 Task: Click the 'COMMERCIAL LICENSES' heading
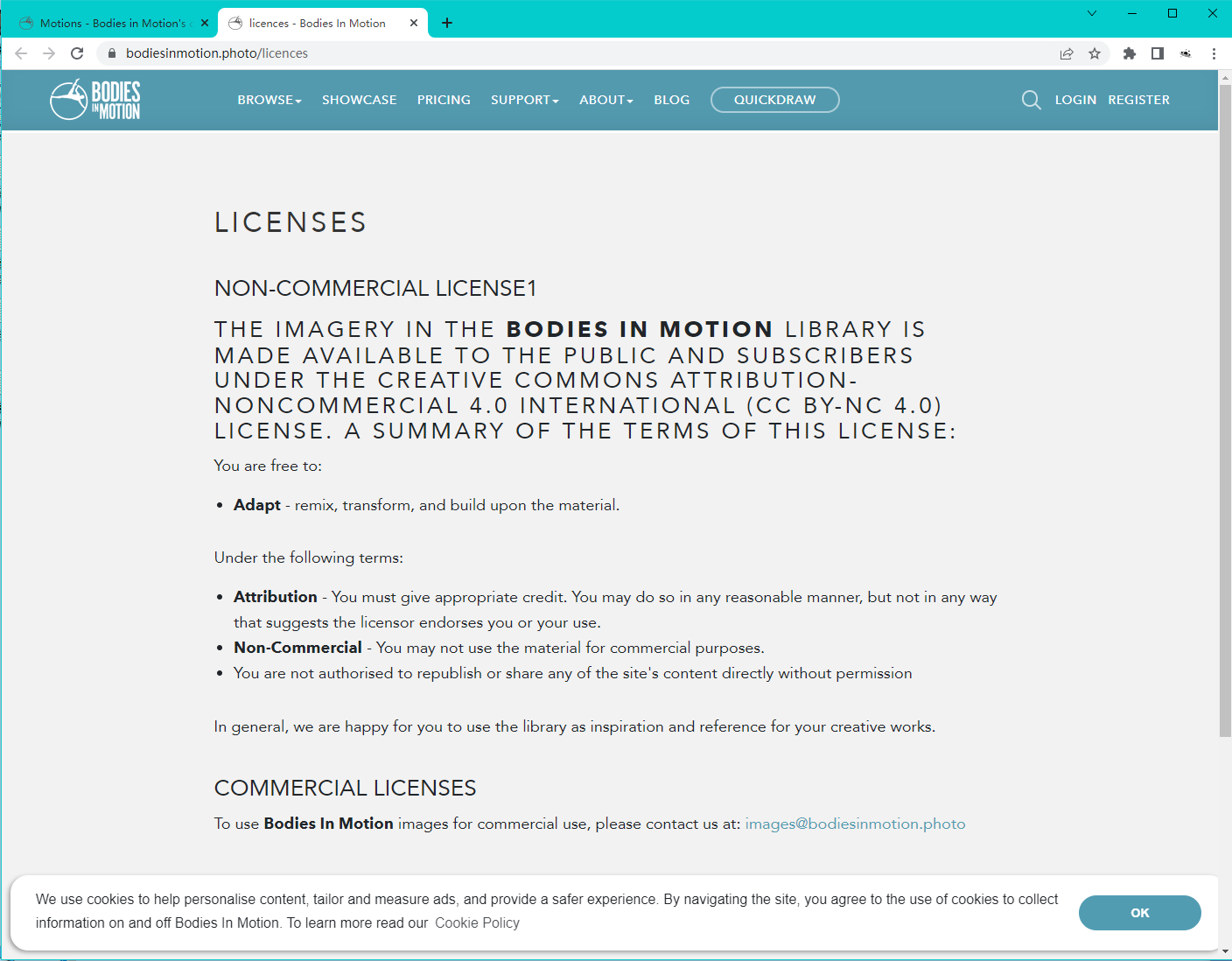(x=345, y=788)
